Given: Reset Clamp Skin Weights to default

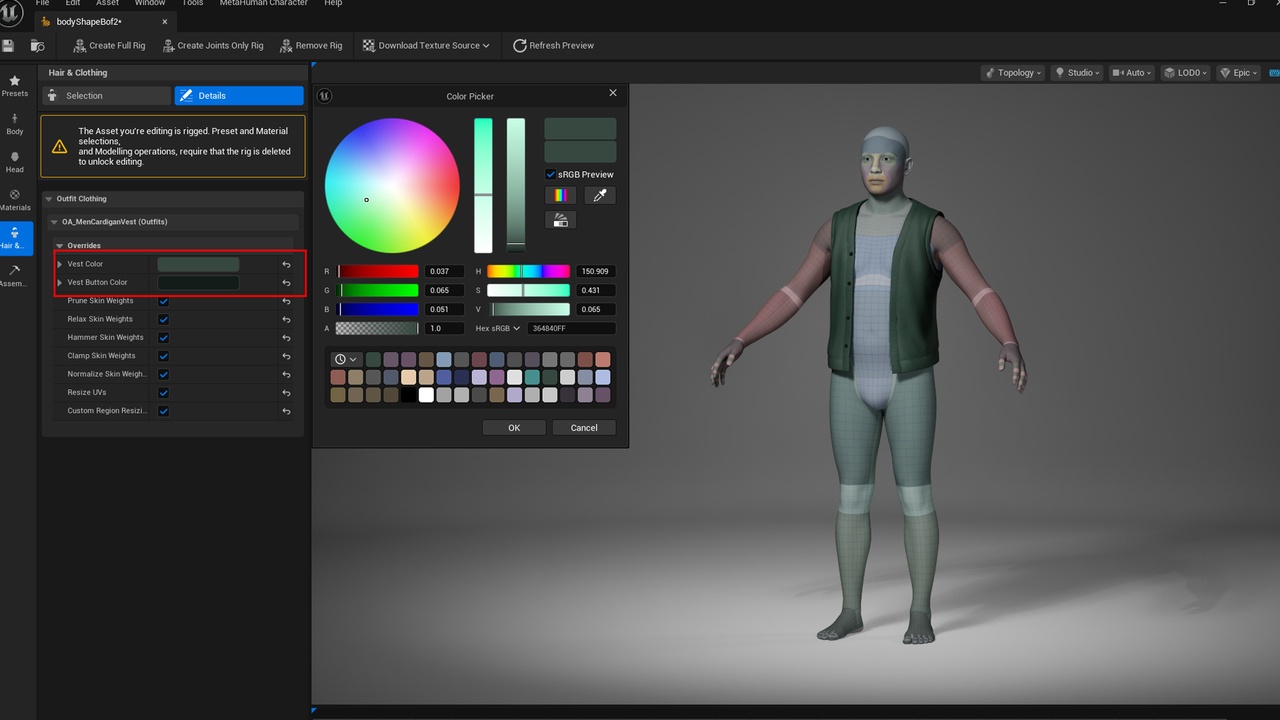Looking at the screenshot, I should point(286,356).
